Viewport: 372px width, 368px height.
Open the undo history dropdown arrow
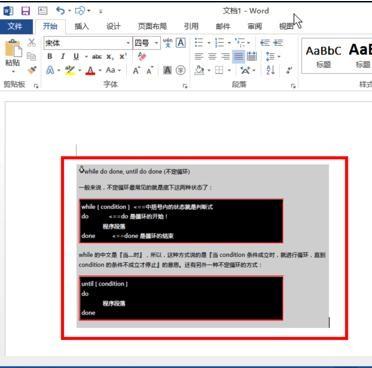coord(70,11)
